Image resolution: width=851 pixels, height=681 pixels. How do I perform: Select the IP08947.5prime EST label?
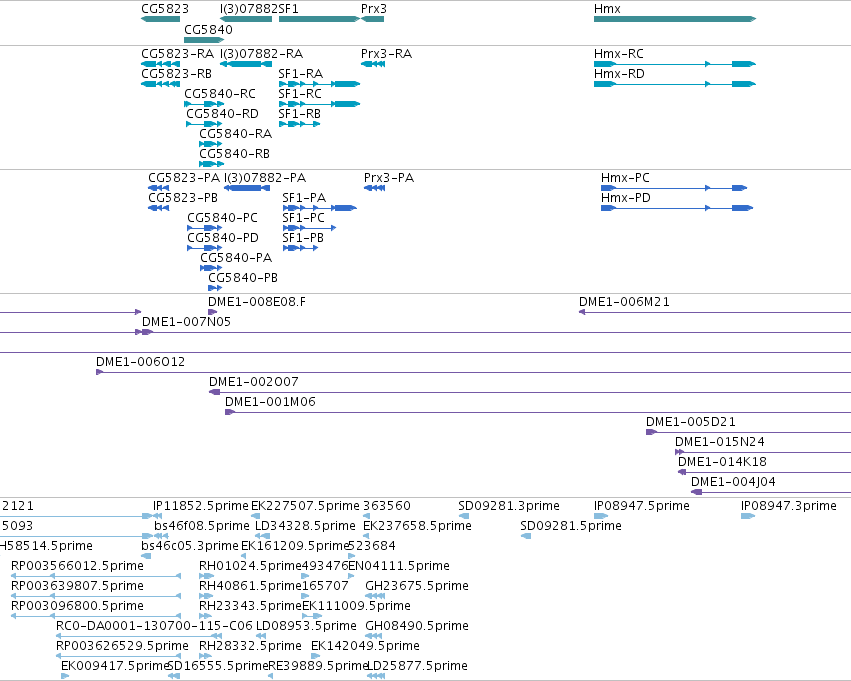(x=642, y=506)
